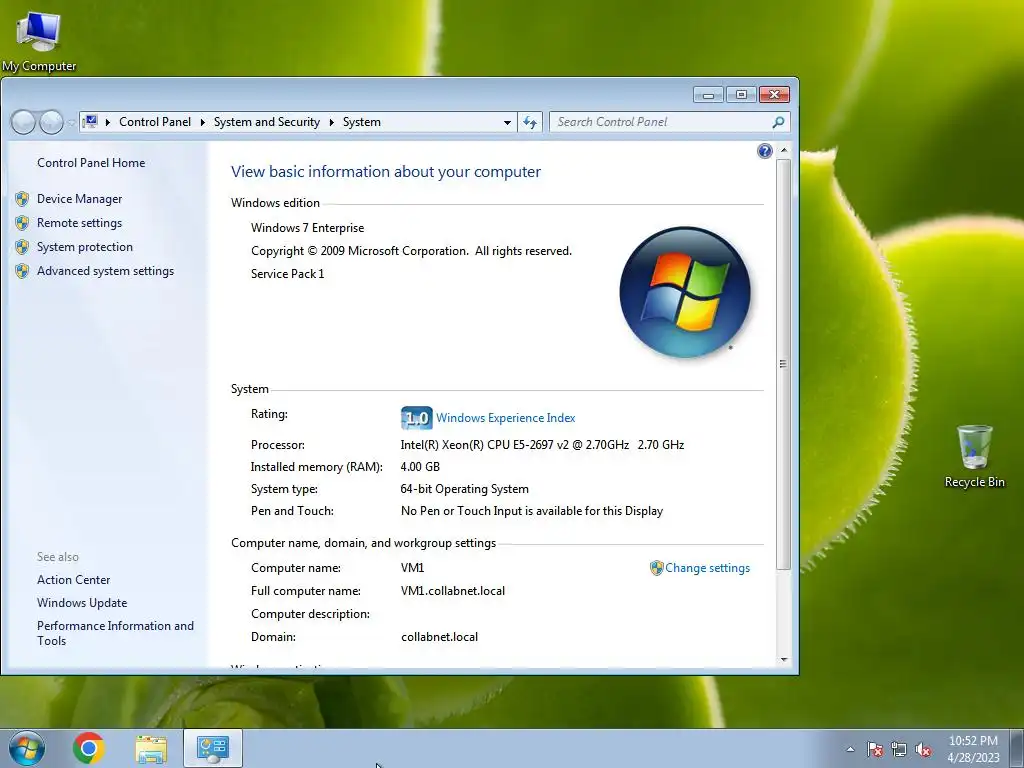Image resolution: width=1024 pixels, height=768 pixels.
Task: Open recent pages dropdown beside navigation arrows
Action: click(70, 123)
